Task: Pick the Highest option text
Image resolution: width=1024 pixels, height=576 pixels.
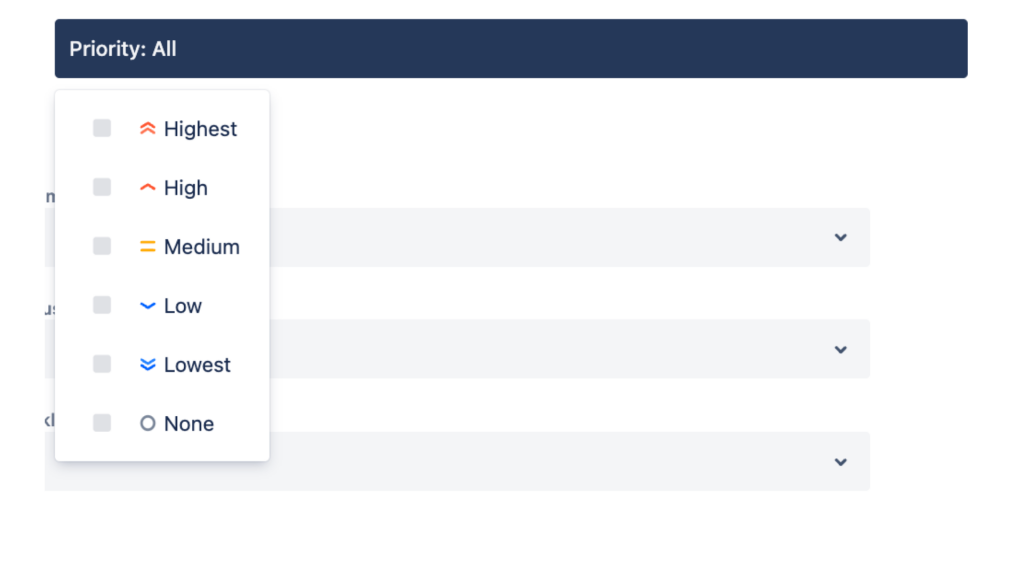Action: tap(200, 129)
